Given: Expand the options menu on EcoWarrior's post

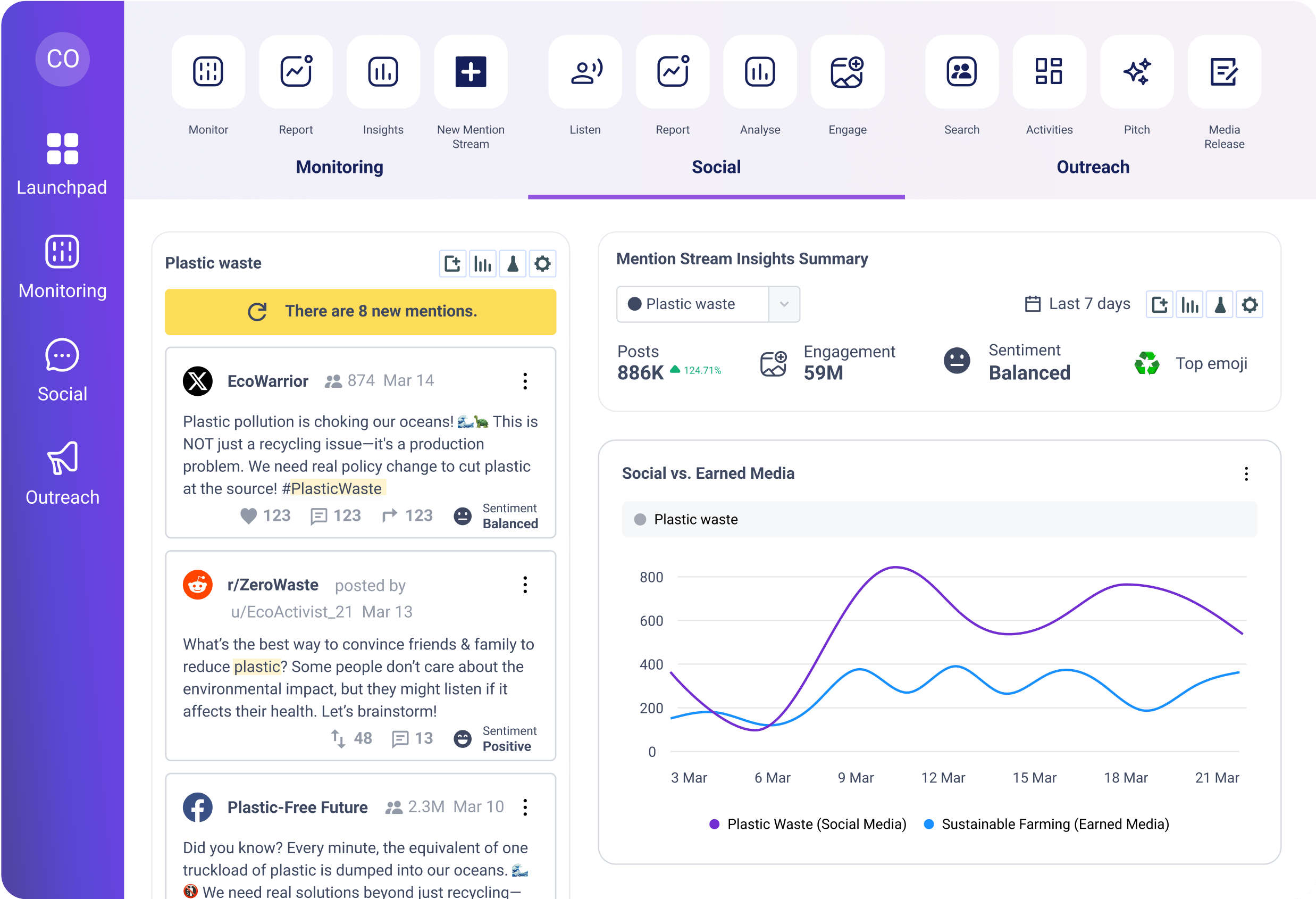Looking at the screenshot, I should 524,381.
